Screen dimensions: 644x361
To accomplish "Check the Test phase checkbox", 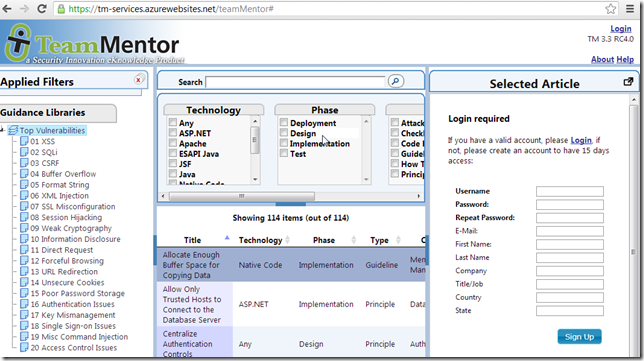I will [284, 153].
